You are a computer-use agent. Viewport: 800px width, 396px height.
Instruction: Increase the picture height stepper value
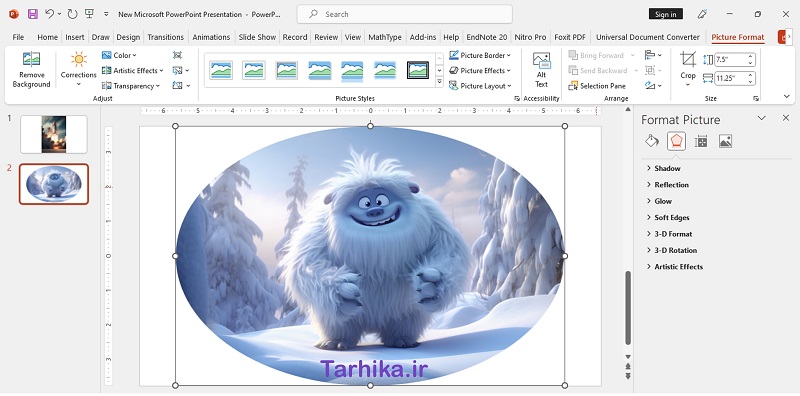click(751, 57)
